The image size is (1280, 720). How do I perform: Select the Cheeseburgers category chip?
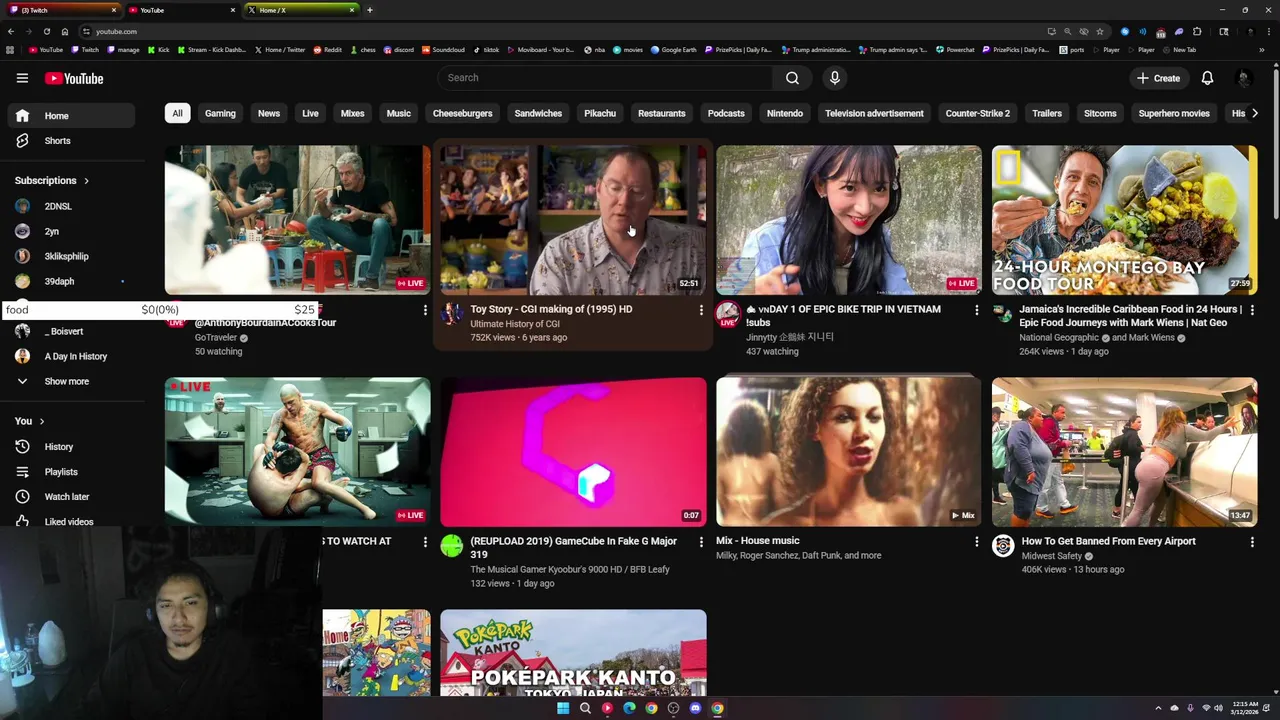(x=462, y=113)
